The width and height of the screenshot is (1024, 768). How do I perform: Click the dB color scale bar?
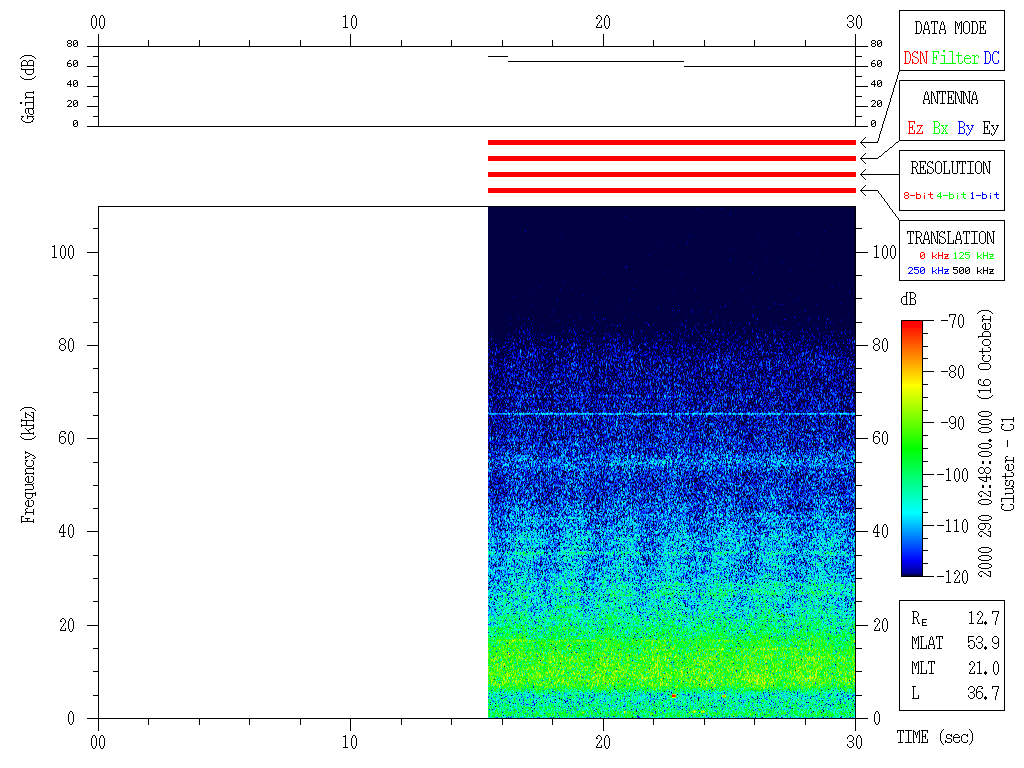tap(911, 447)
